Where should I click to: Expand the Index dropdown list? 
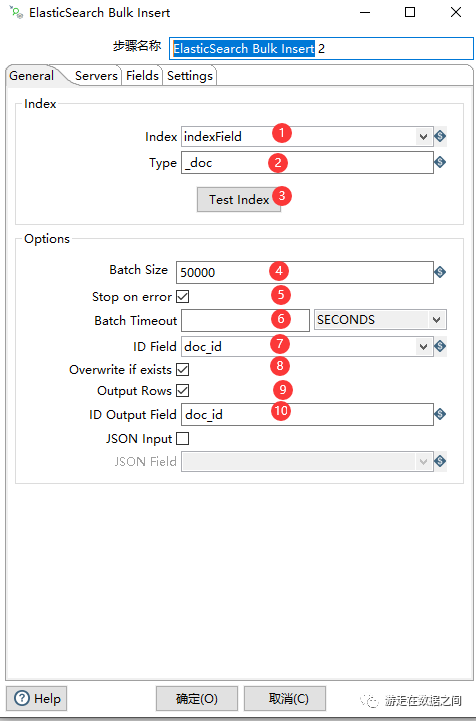point(423,137)
